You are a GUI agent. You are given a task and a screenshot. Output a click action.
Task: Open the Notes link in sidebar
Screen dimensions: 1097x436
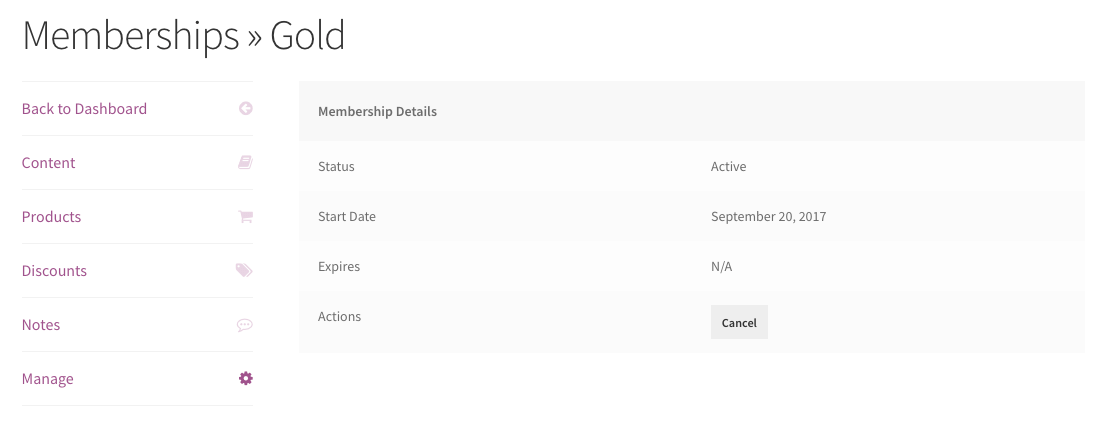41,325
